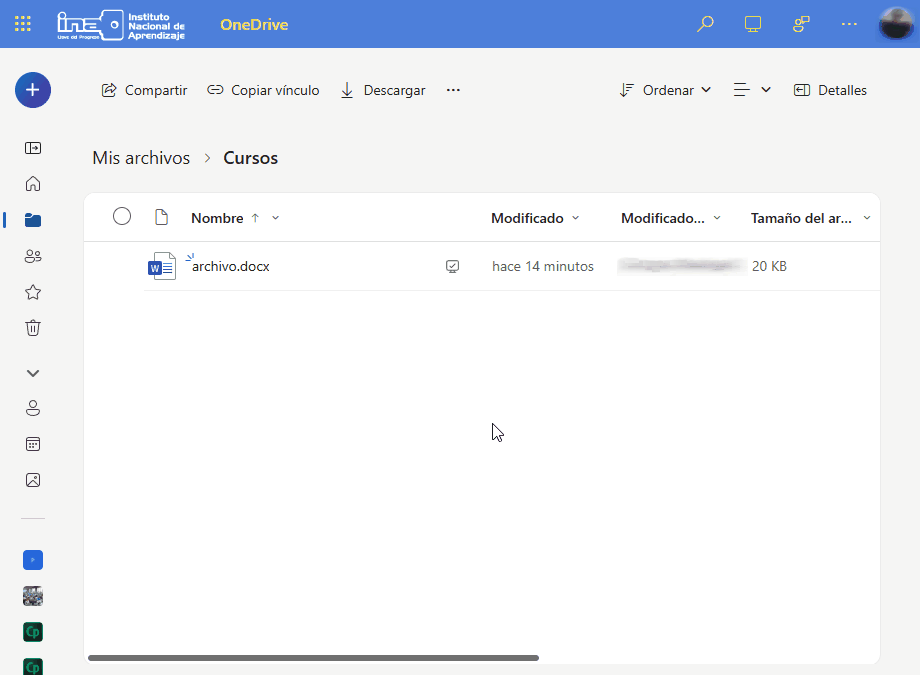920x675 pixels.
Task: Click the Compartir button
Action: pyautogui.click(x=145, y=90)
